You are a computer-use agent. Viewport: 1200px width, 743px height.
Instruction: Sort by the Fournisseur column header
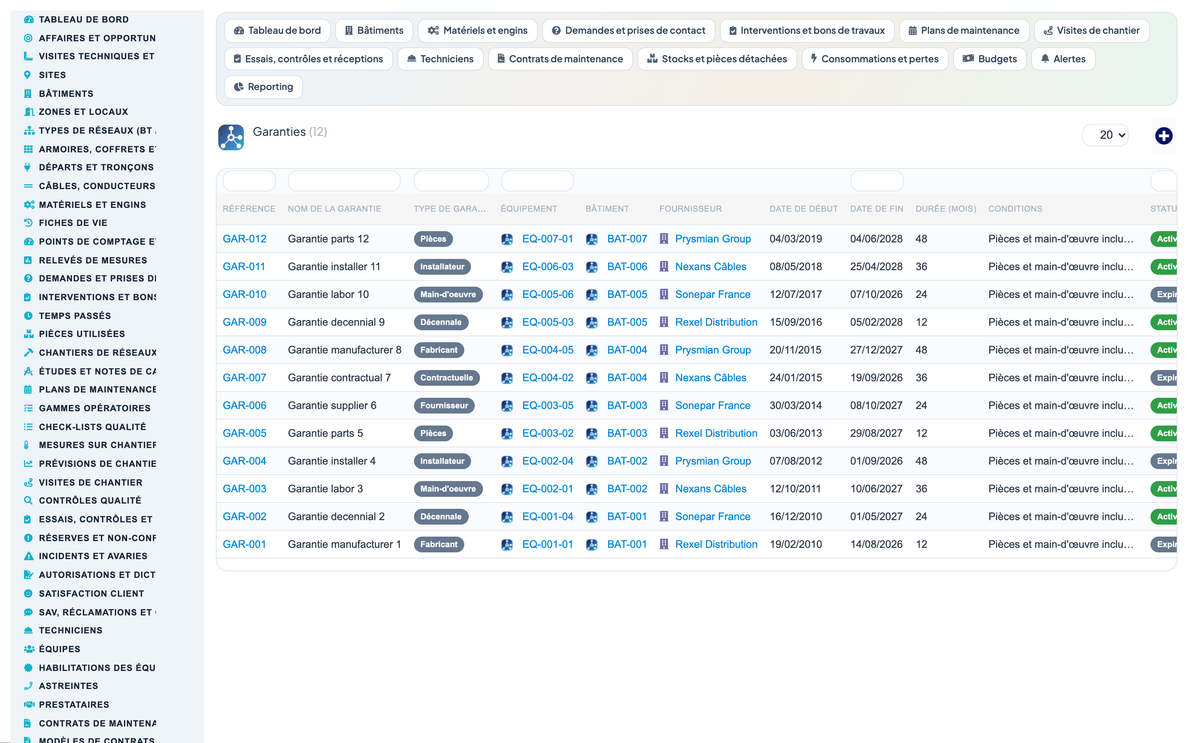pyautogui.click(x=690, y=209)
